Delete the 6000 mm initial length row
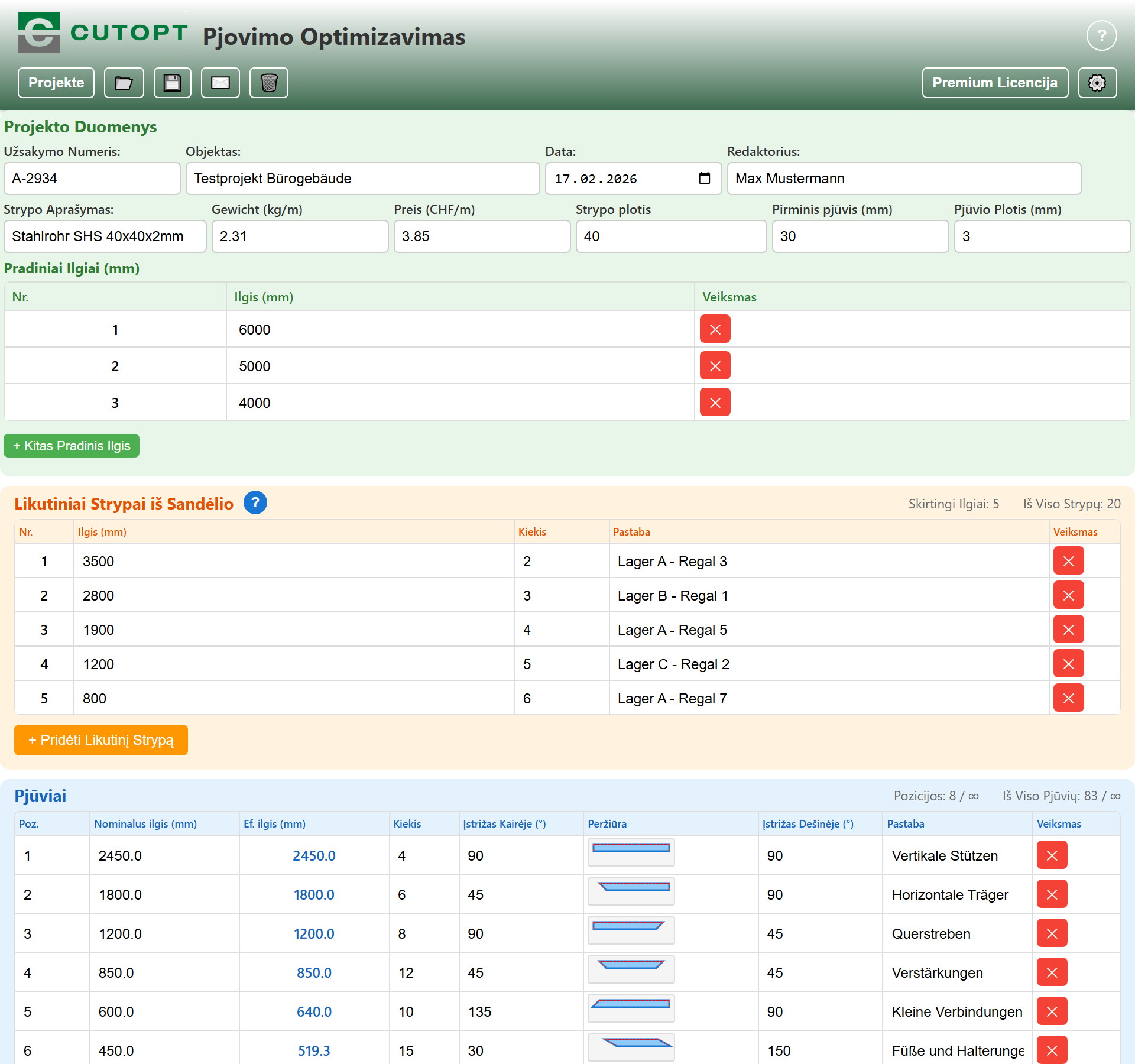 [715, 329]
